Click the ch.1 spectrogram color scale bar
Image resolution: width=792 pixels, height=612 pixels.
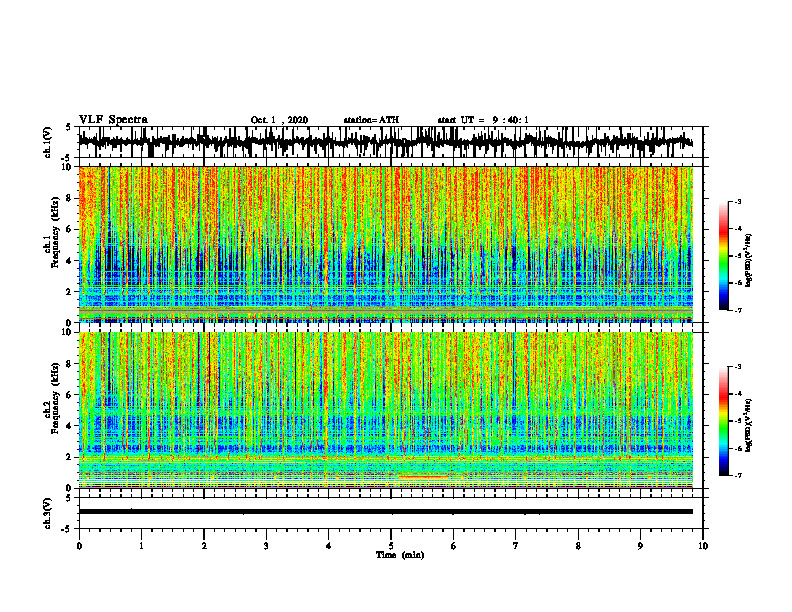[x=724, y=256]
